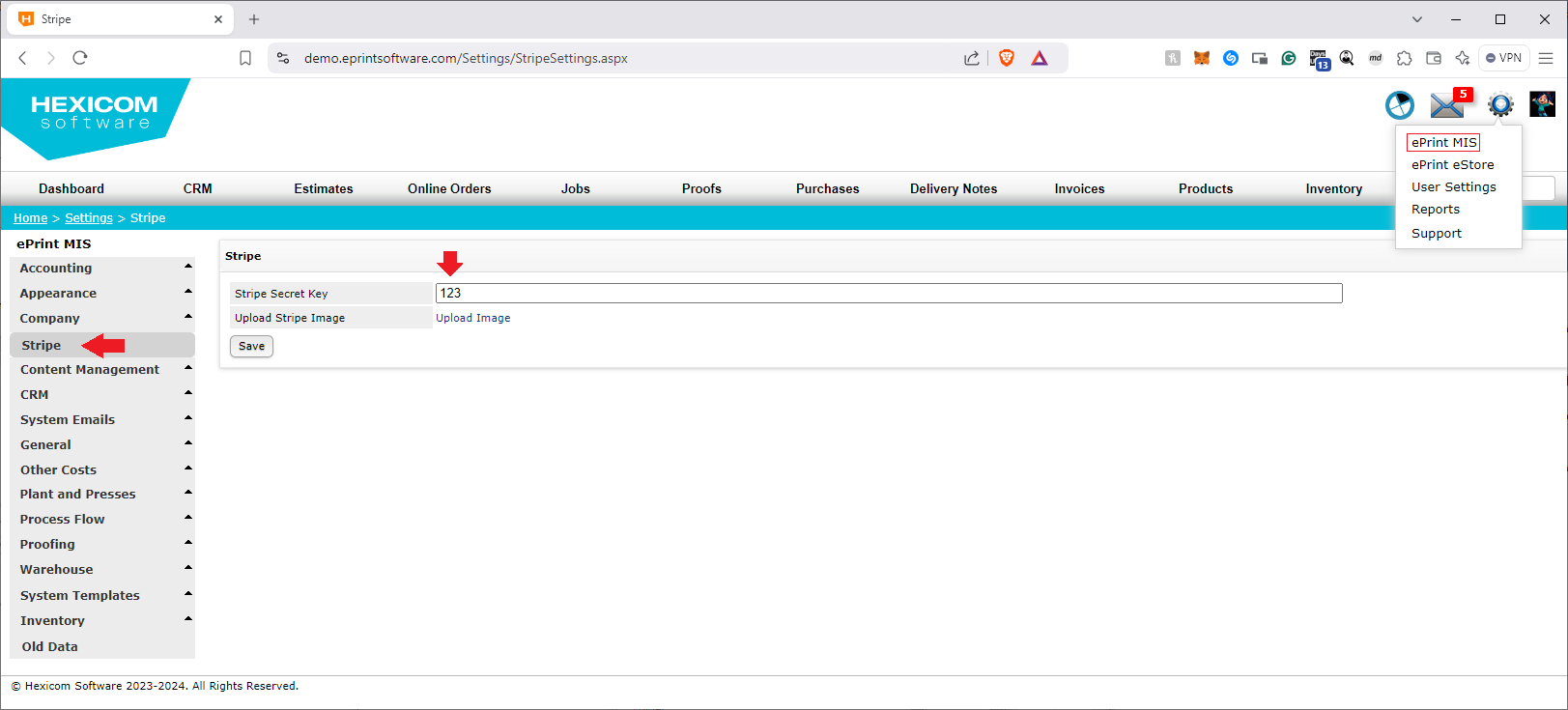Open Brave Shields lion icon
1568x710 pixels.
(1007, 58)
